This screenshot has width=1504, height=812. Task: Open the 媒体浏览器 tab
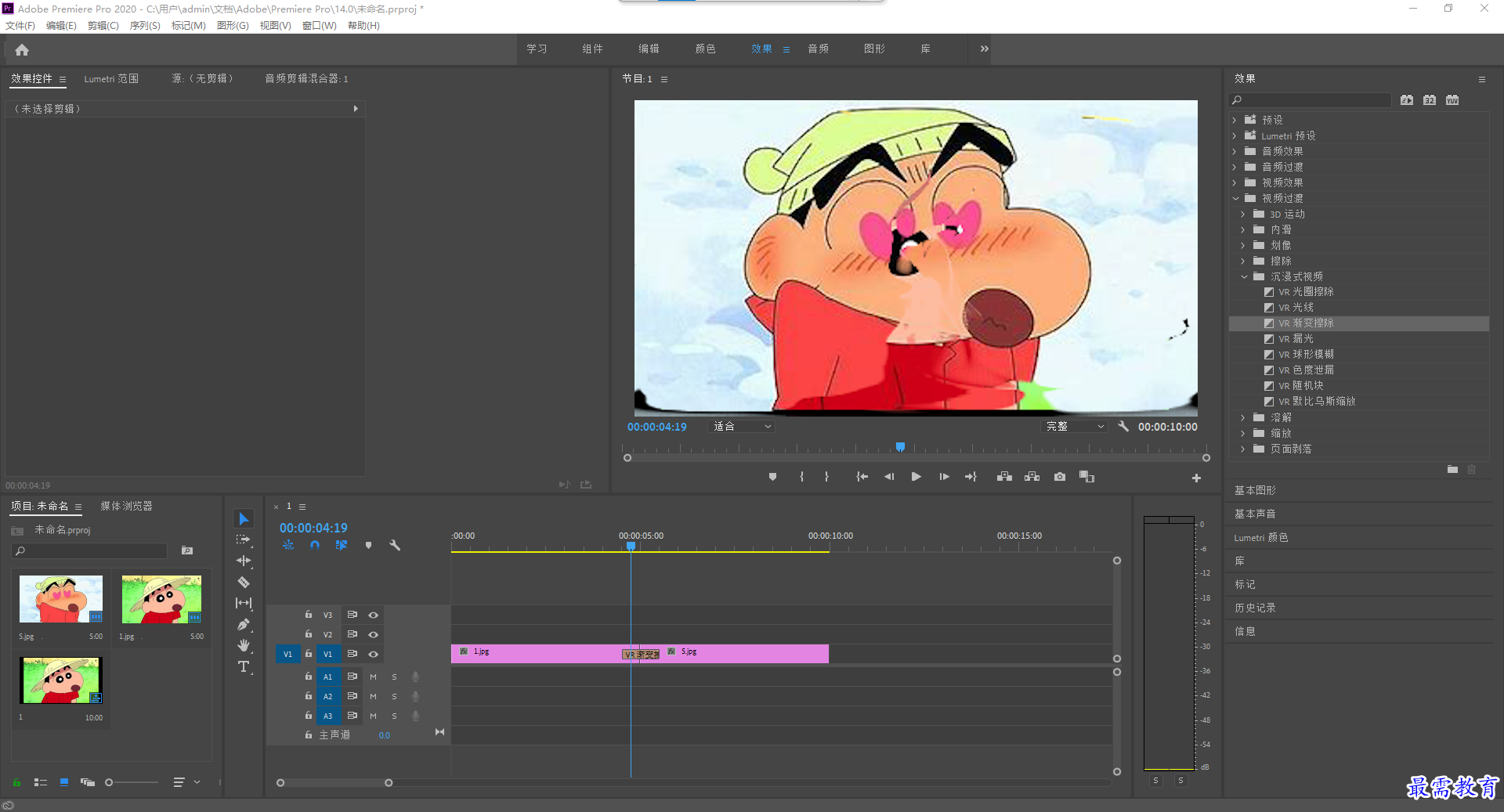click(x=126, y=506)
